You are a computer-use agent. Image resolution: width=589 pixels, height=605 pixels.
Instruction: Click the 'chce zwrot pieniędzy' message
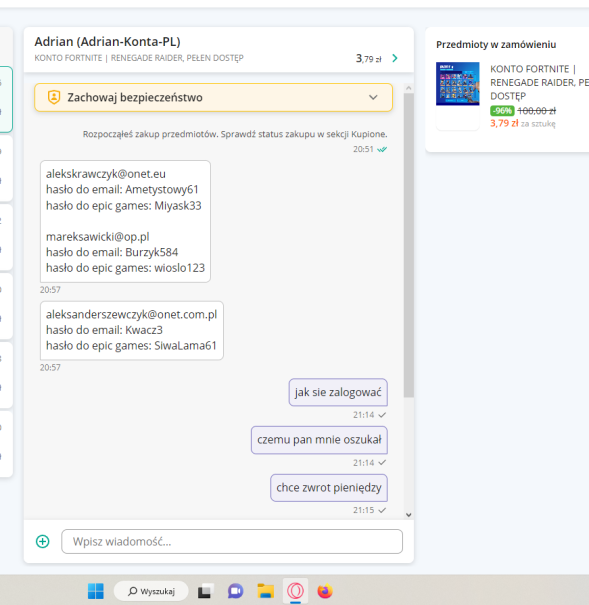[329, 488]
